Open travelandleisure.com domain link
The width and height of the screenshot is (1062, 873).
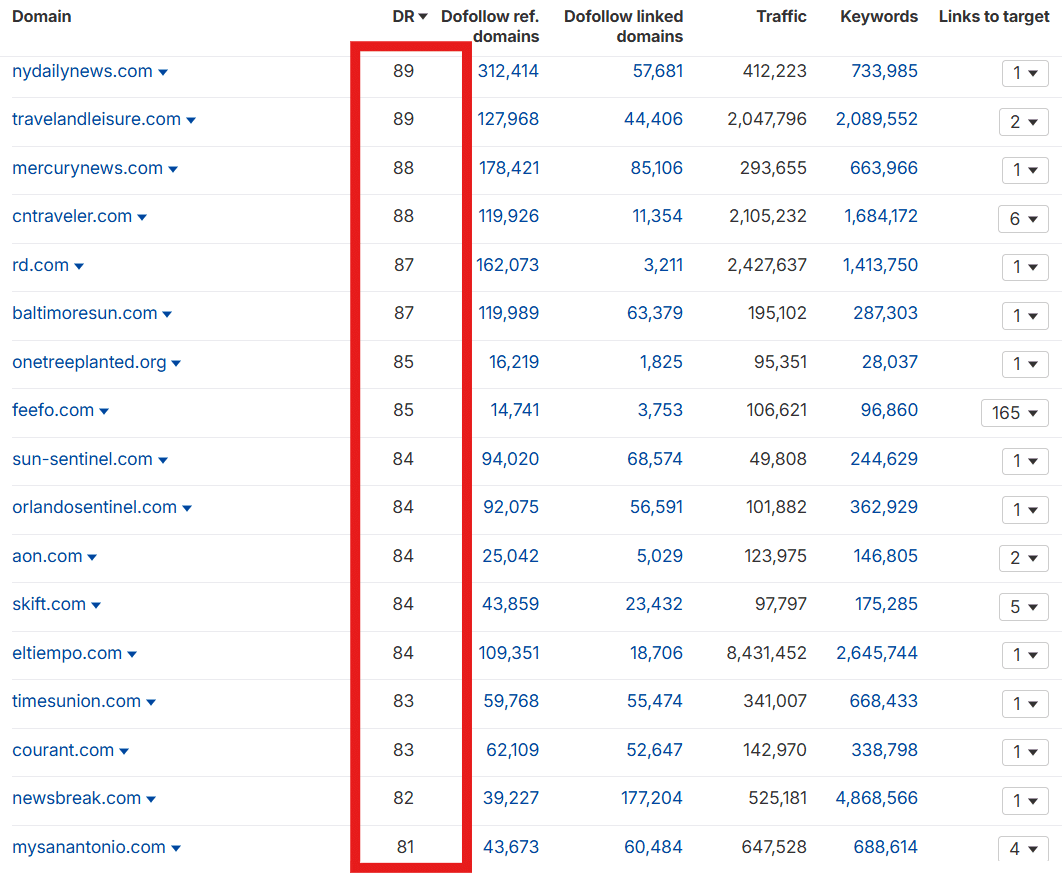point(97,119)
